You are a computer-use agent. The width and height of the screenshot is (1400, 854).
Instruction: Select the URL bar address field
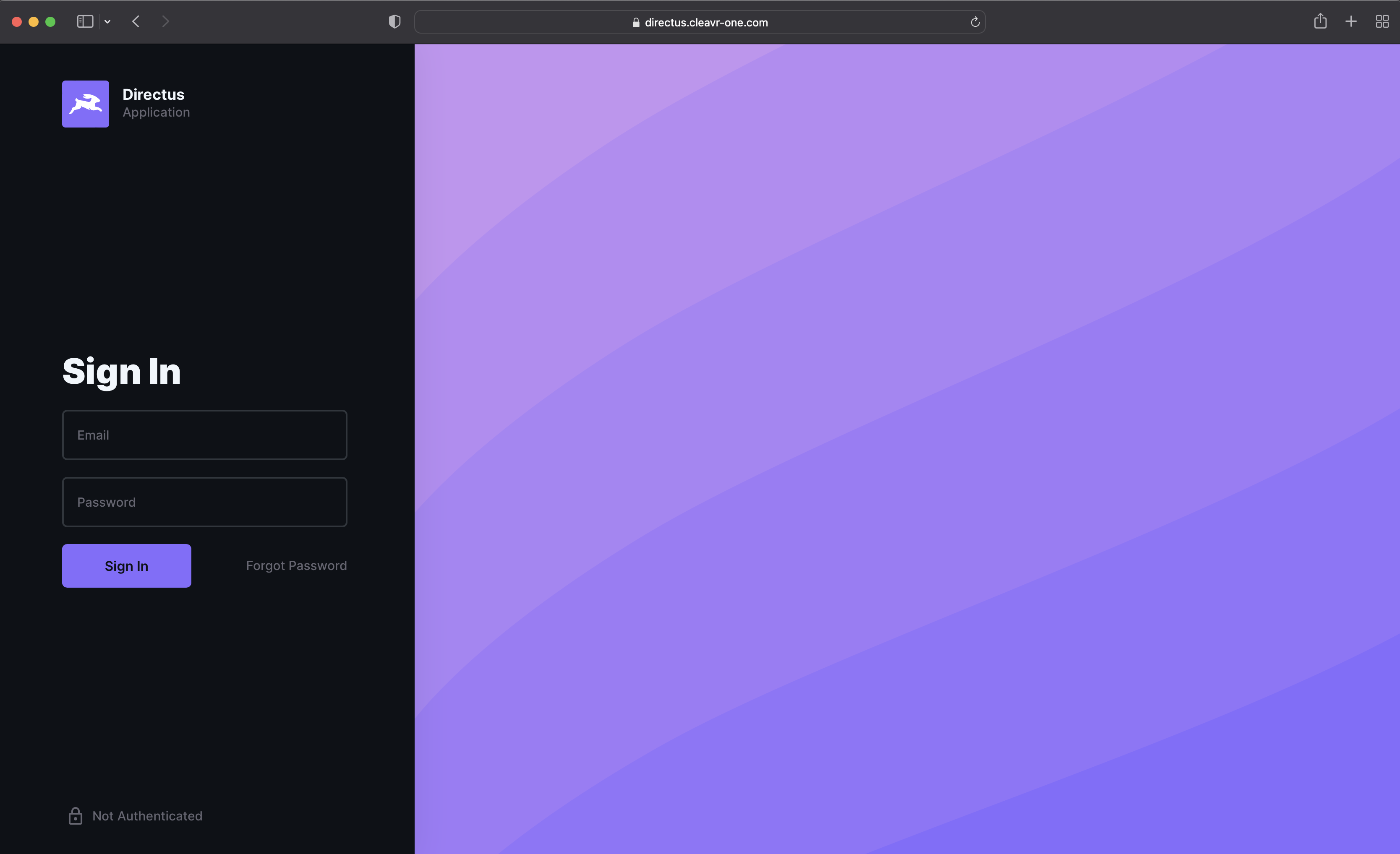[700, 22]
